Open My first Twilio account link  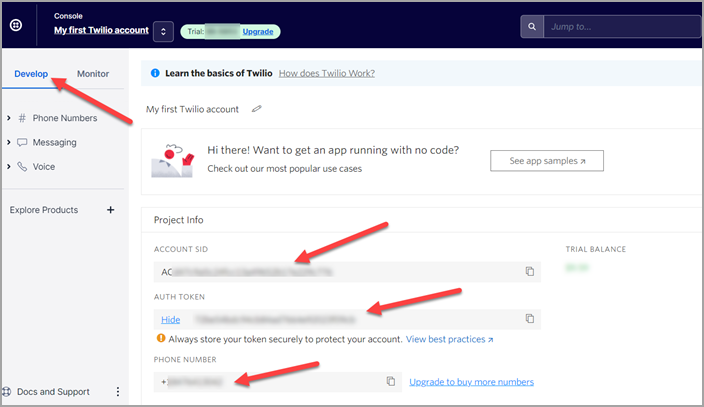[101, 30]
